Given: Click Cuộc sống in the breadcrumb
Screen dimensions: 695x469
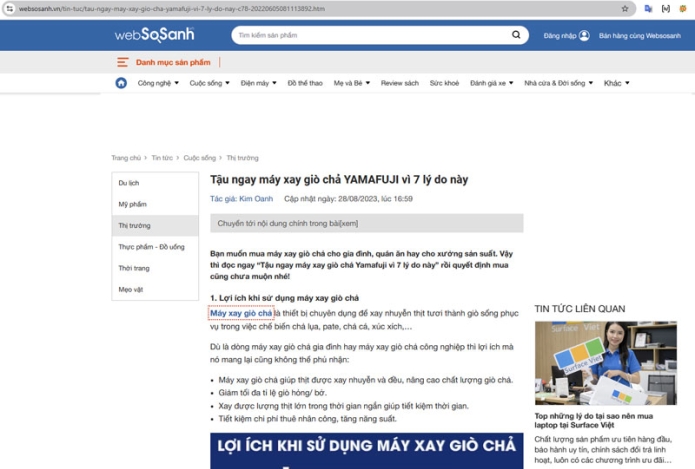Looking at the screenshot, I should pyautogui.click(x=199, y=158).
